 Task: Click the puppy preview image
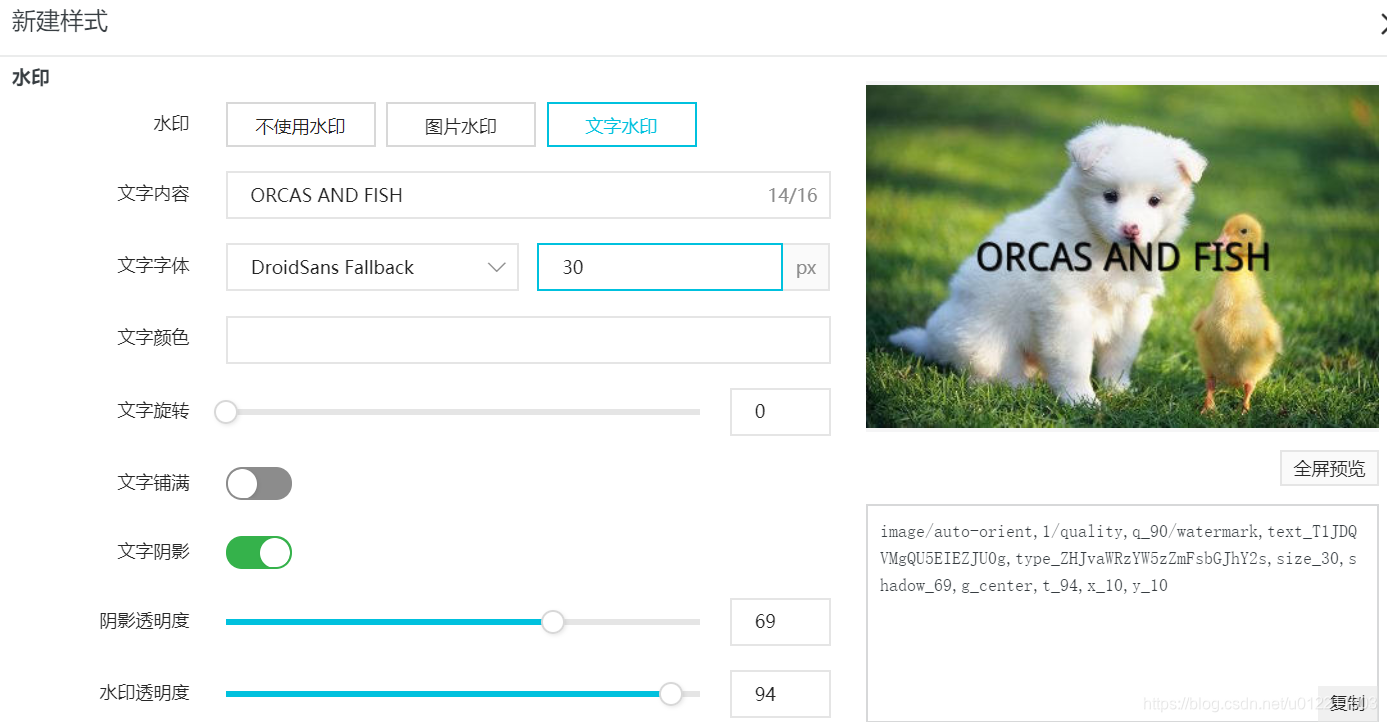tap(1122, 256)
